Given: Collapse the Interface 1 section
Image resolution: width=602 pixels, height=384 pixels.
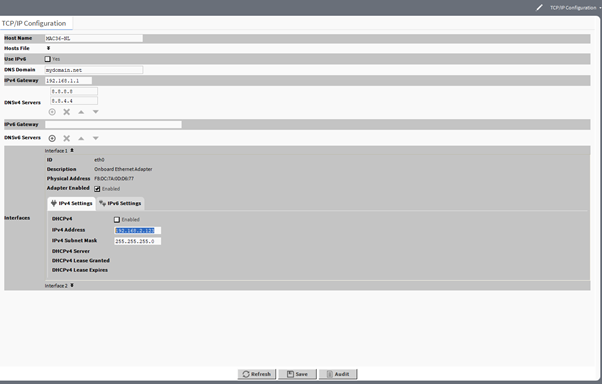Looking at the screenshot, I should coord(72,151).
